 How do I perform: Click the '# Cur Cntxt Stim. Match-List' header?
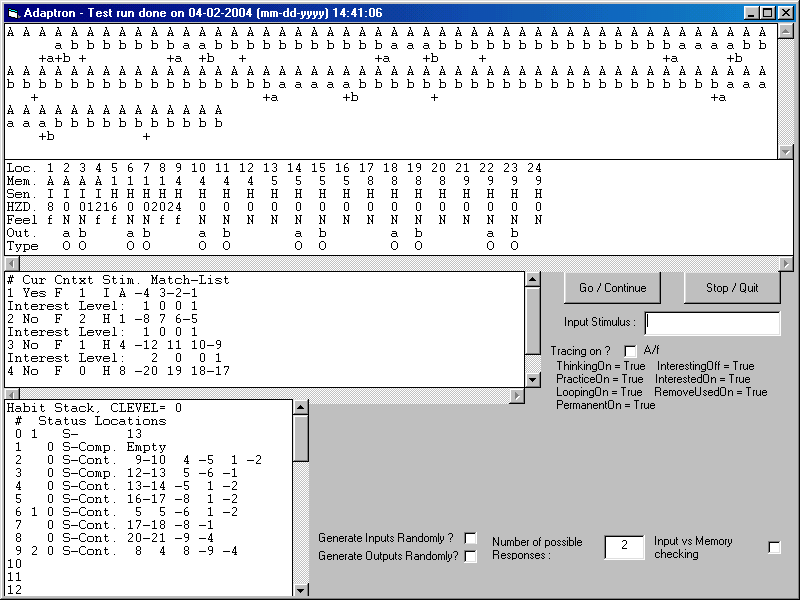click(x=118, y=280)
